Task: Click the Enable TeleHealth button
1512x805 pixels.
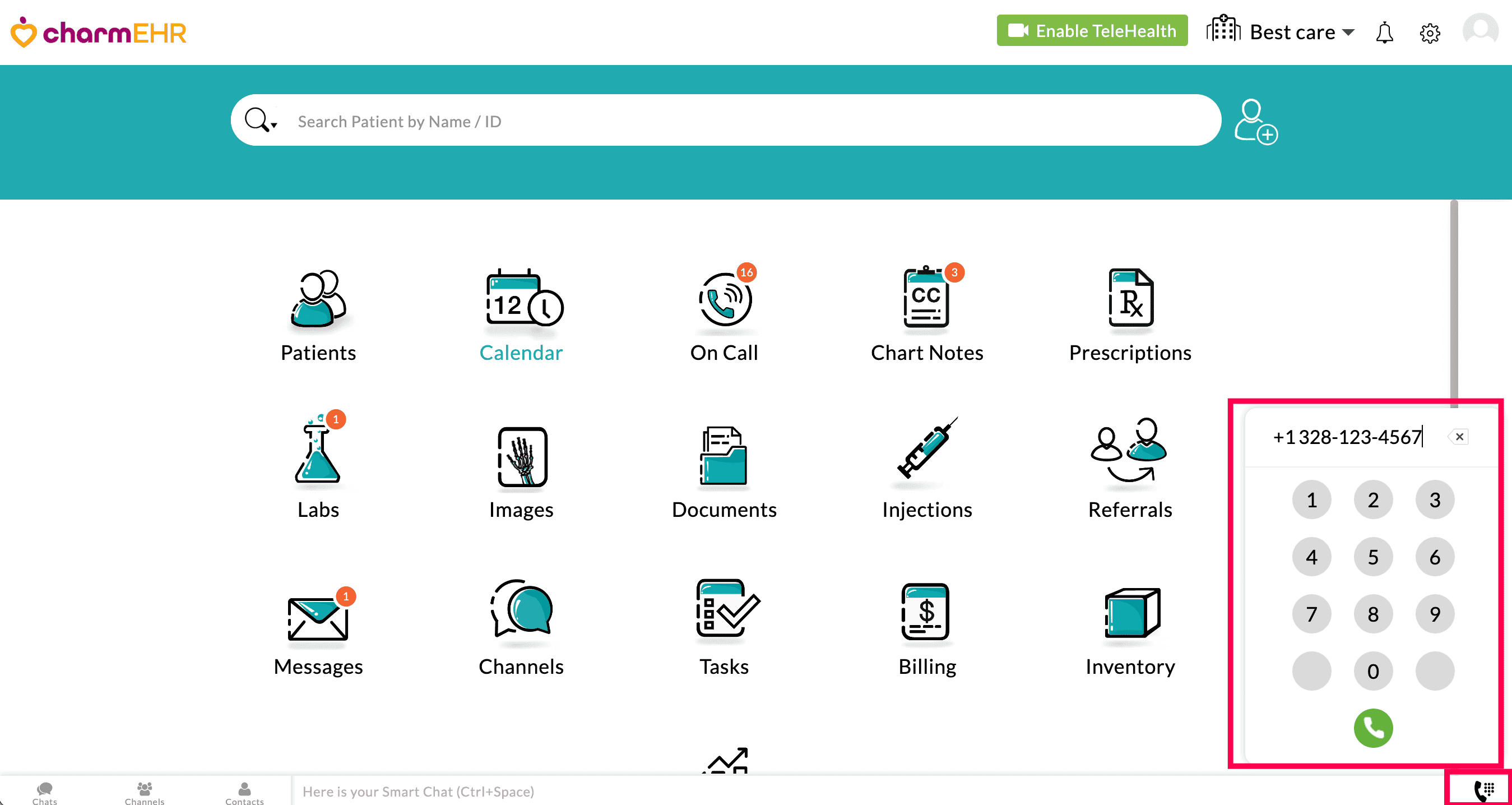Action: tap(1091, 30)
